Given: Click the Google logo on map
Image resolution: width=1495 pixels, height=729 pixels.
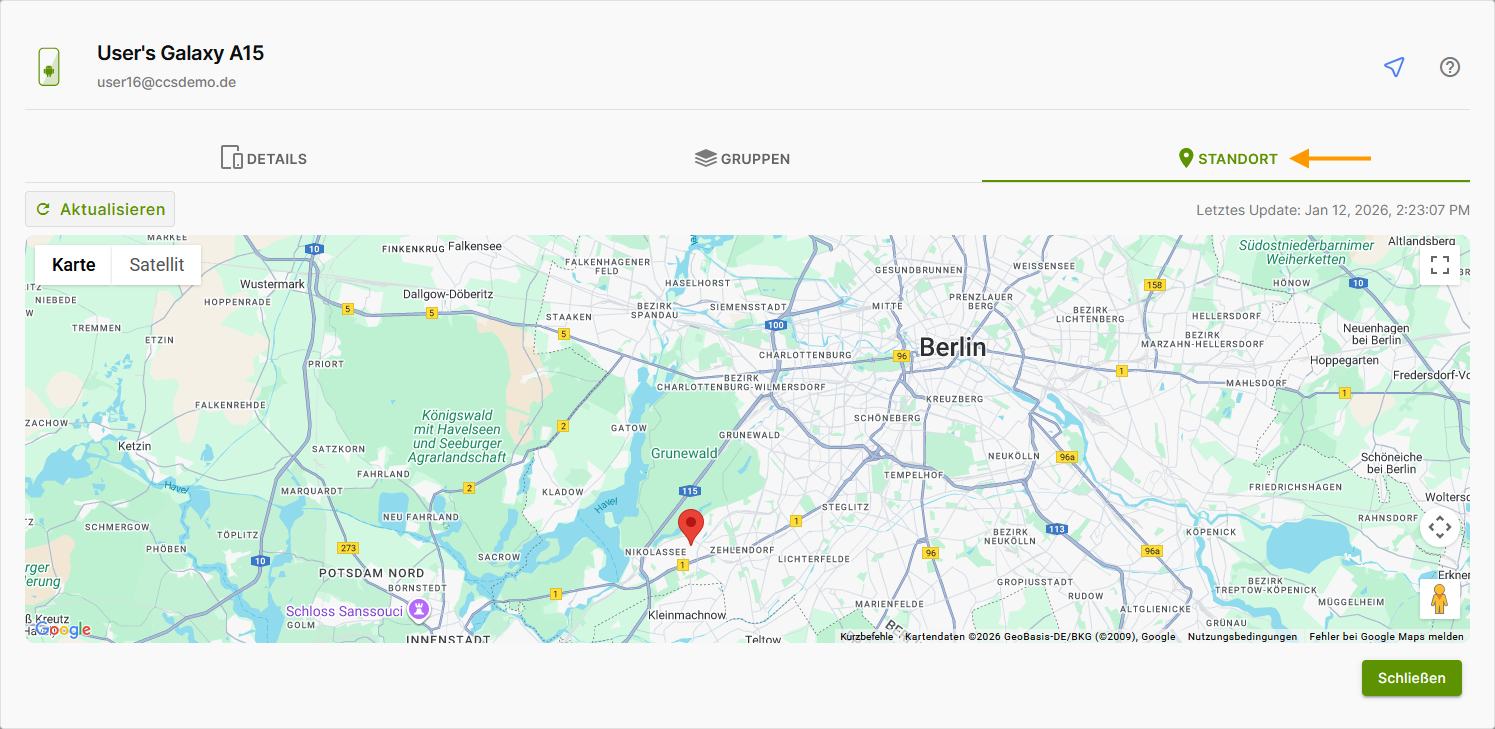Looking at the screenshot, I should click(61, 629).
